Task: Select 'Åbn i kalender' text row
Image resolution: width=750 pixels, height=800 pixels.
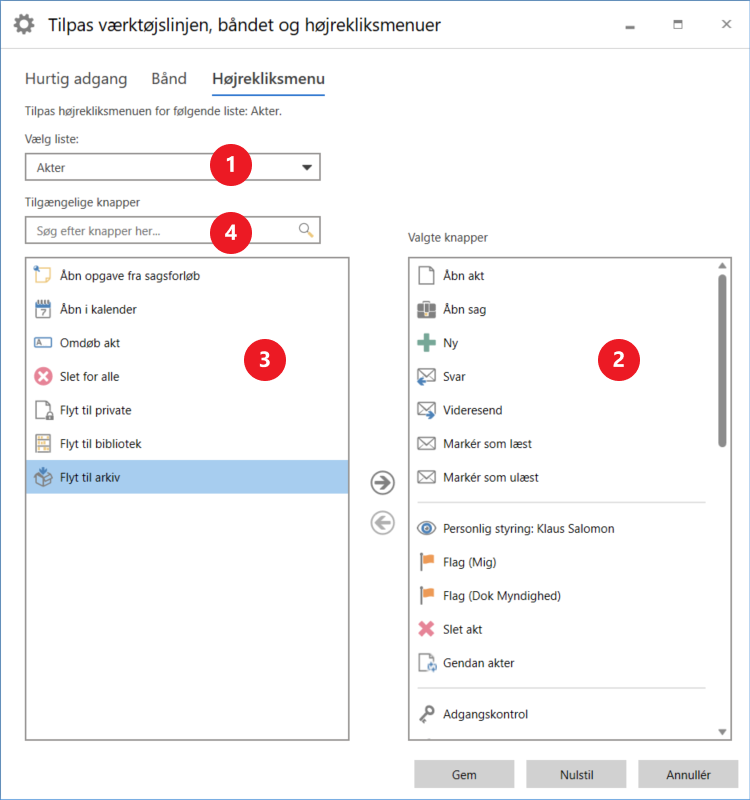Action: (x=98, y=309)
